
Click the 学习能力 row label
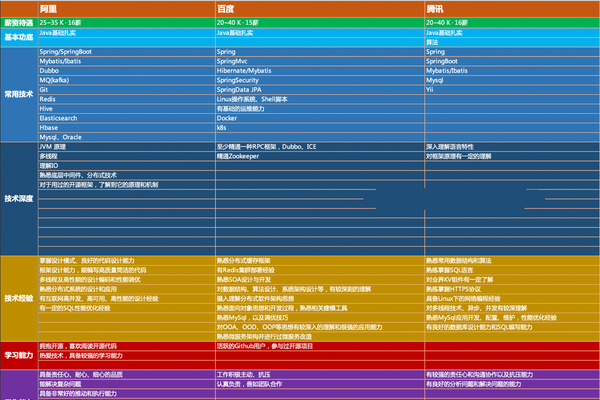click(x=19, y=355)
